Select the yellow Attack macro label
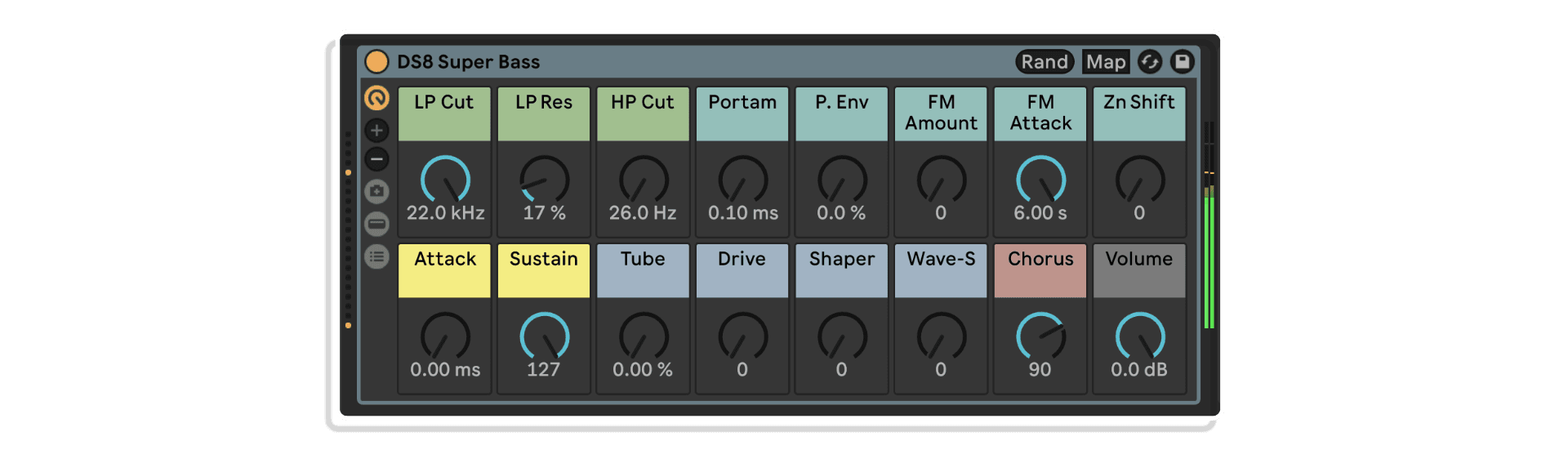 pos(444,270)
